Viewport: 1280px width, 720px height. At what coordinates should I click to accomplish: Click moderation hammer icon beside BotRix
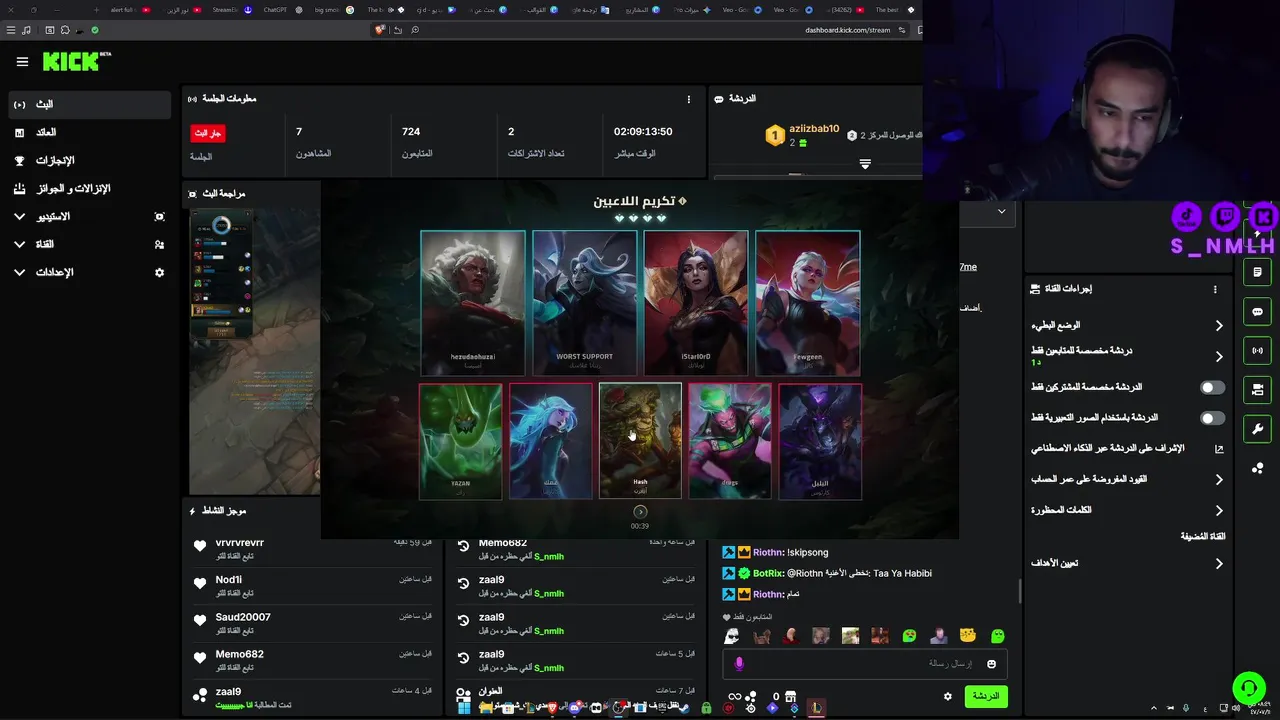pyautogui.click(x=729, y=573)
